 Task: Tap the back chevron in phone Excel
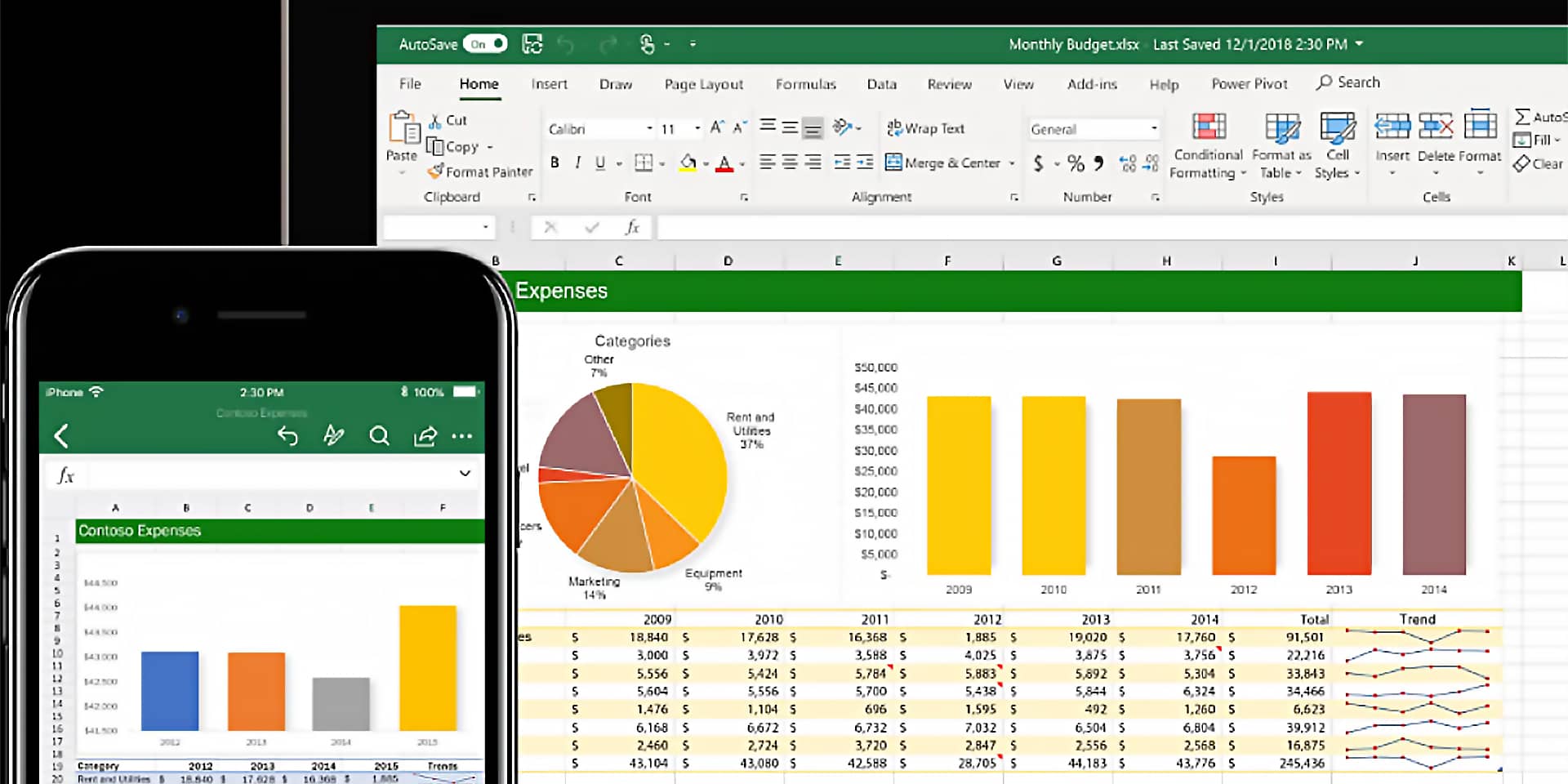(61, 436)
